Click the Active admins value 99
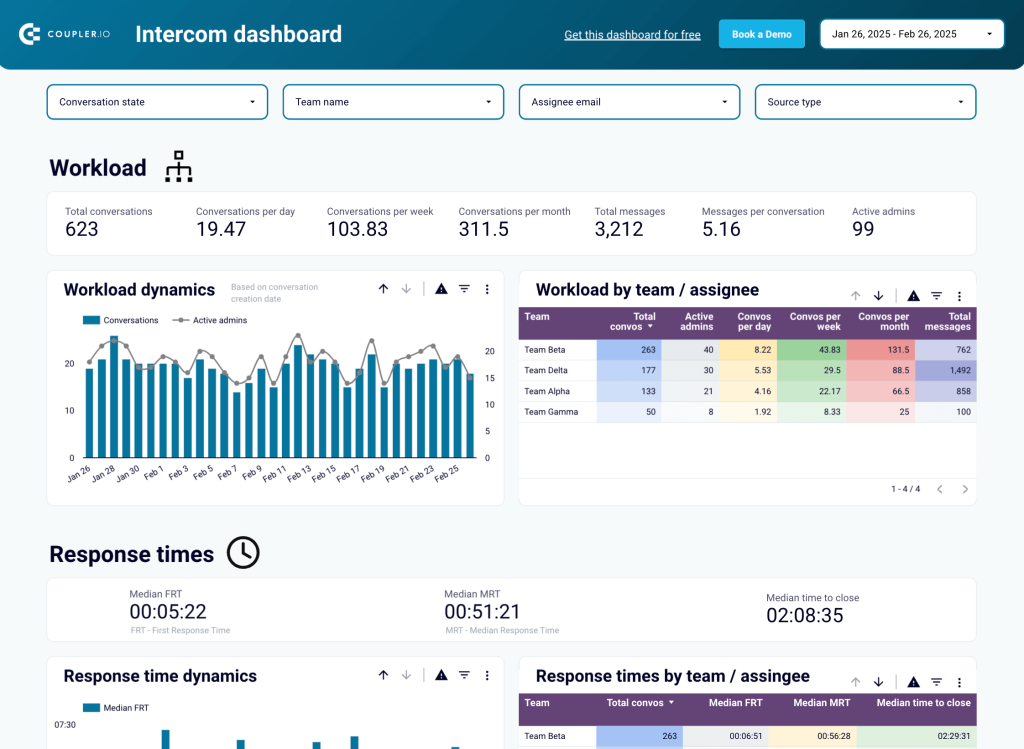The width and height of the screenshot is (1024, 749). point(863,229)
